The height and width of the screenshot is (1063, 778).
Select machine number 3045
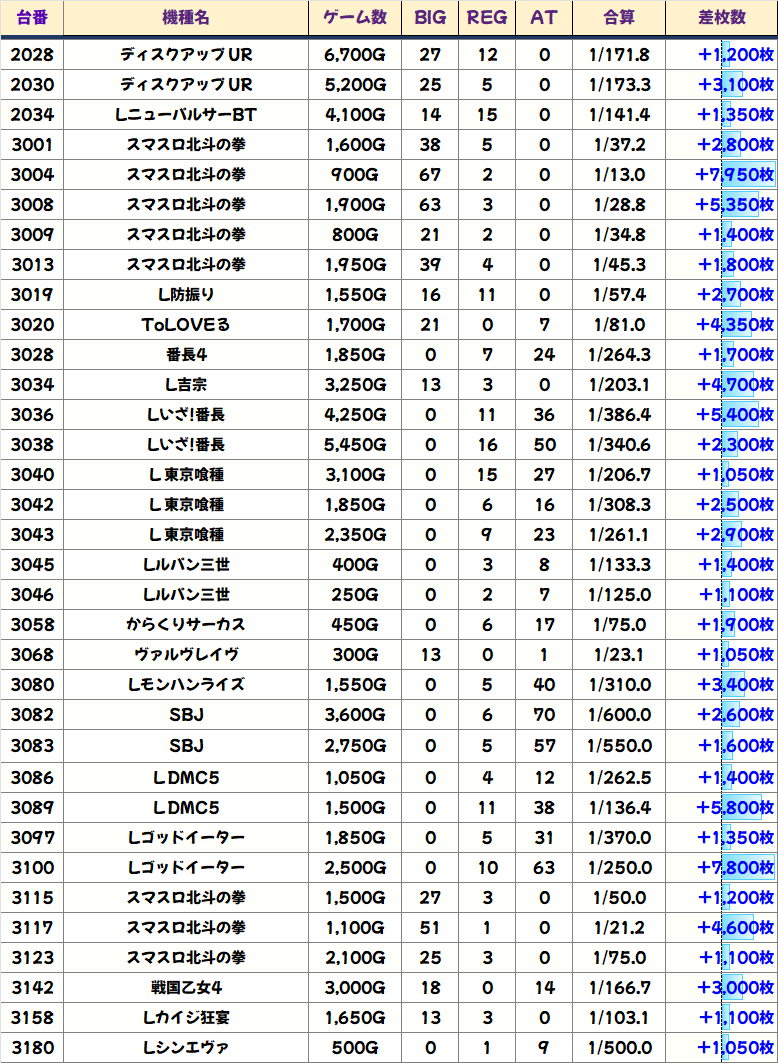pos(32,564)
